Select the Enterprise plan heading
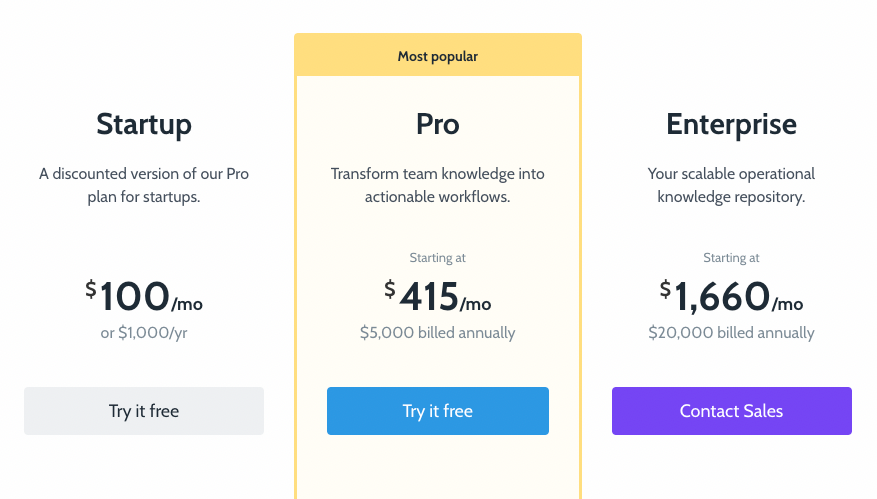The width and height of the screenshot is (877, 499). coord(732,125)
